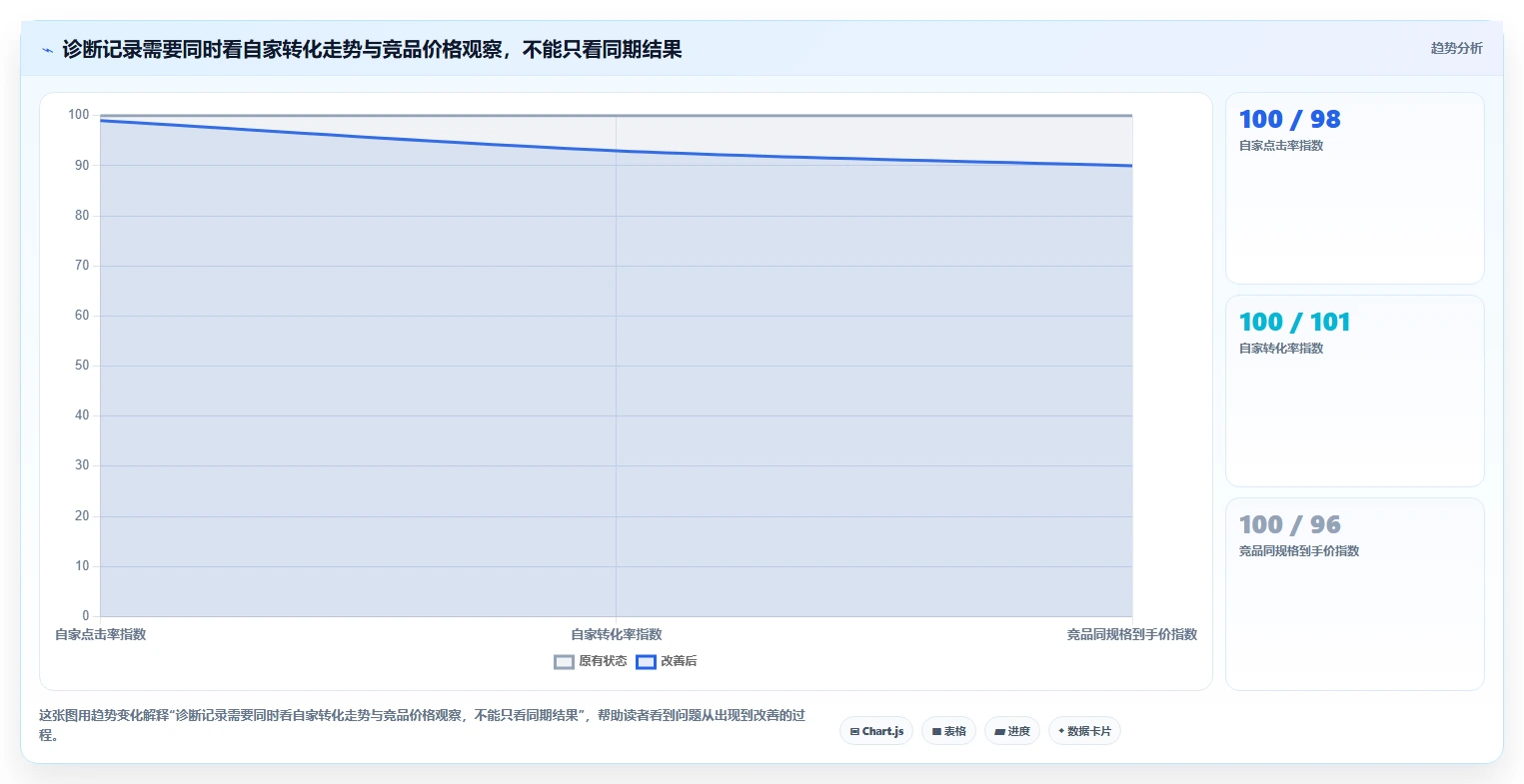This screenshot has height=784, width=1524.
Task: Click the 自家点击率指数 x-axis label
Action: point(100,634)
